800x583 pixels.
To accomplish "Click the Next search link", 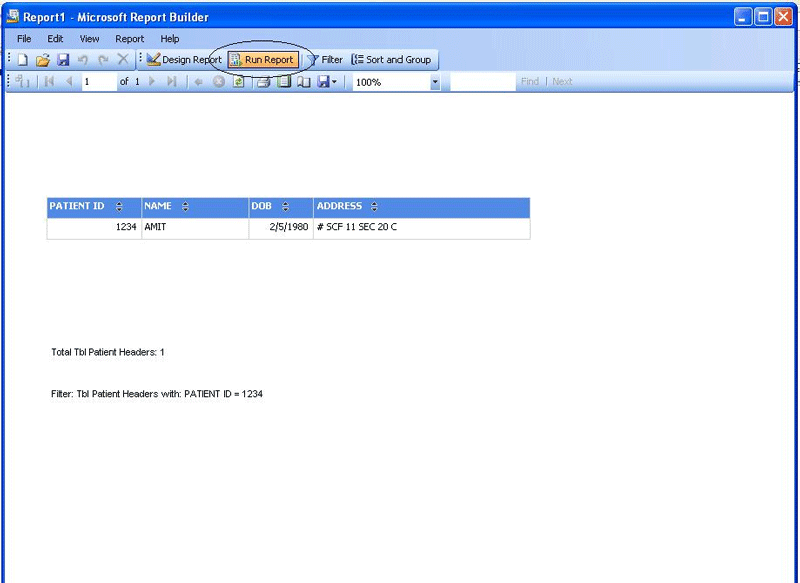I will 562,82.
